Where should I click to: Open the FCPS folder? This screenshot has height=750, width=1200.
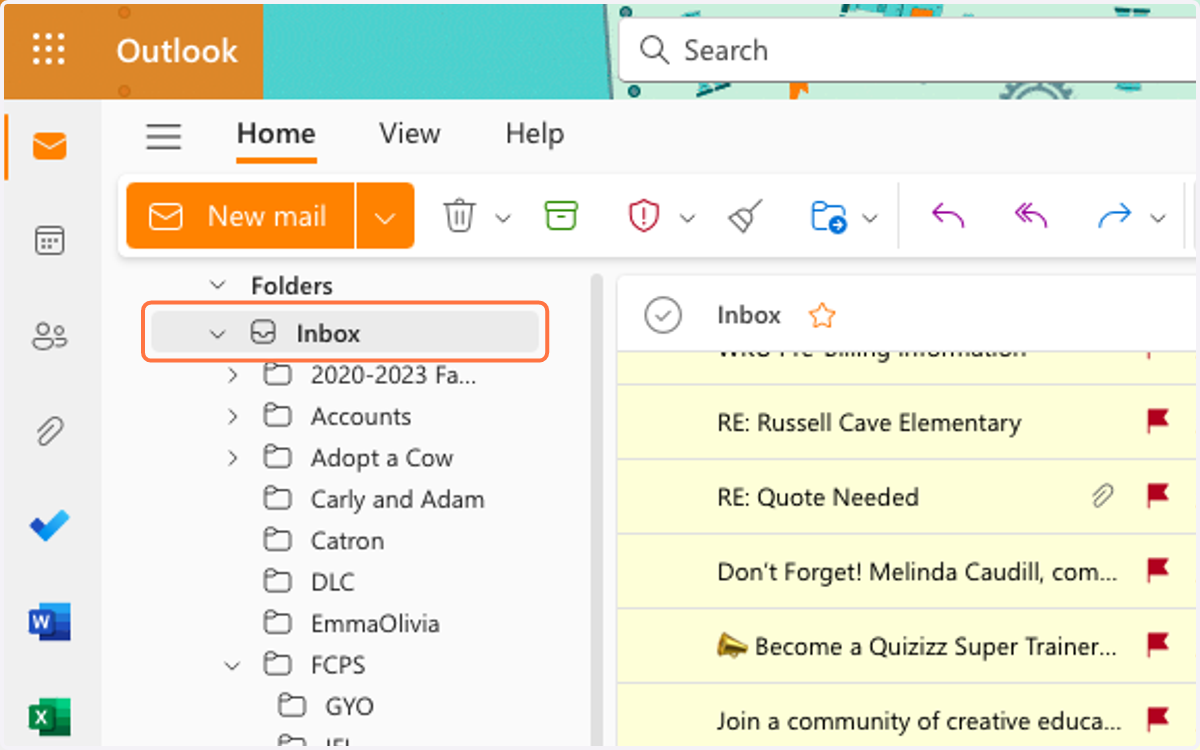[x=338, y=665]
